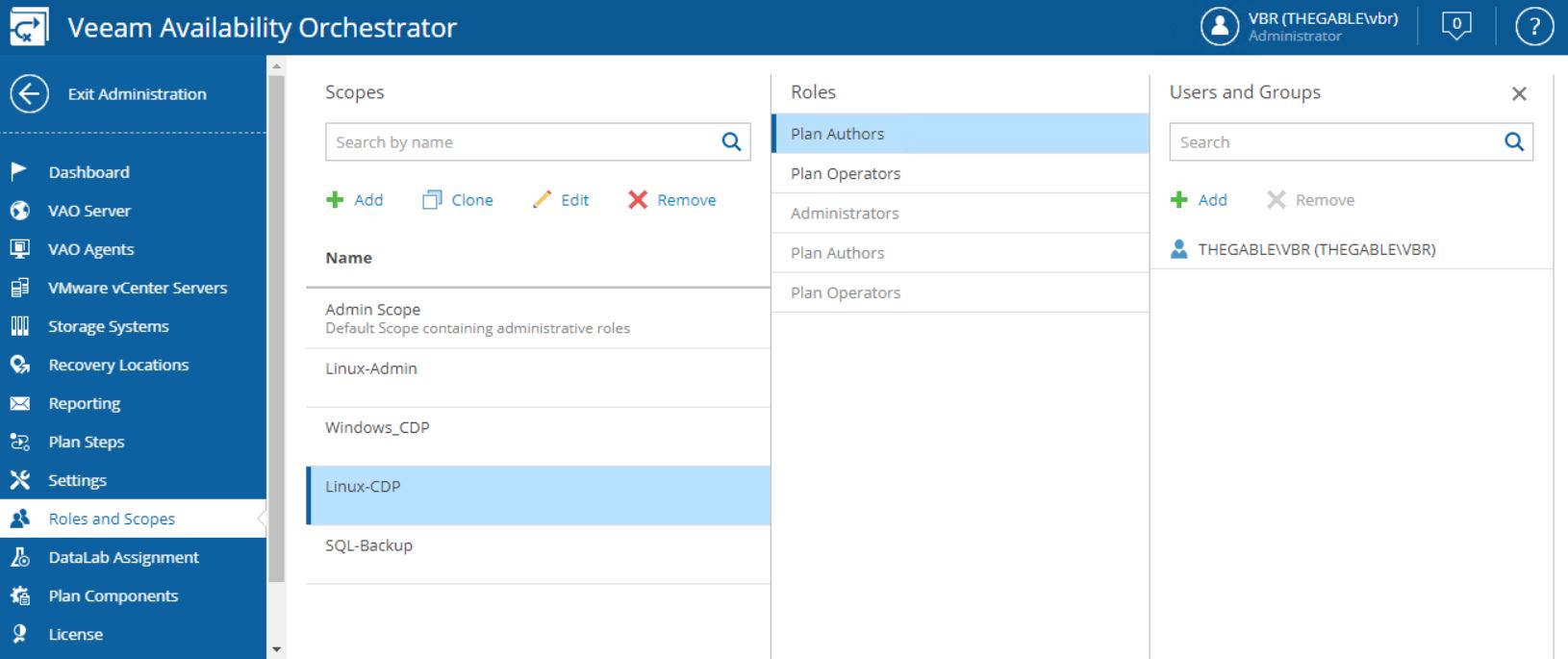Click the greyed Plan Authors role
The height and width of the screenshot is (659, 1568).
pyautogui.click(x=960, y=253)
